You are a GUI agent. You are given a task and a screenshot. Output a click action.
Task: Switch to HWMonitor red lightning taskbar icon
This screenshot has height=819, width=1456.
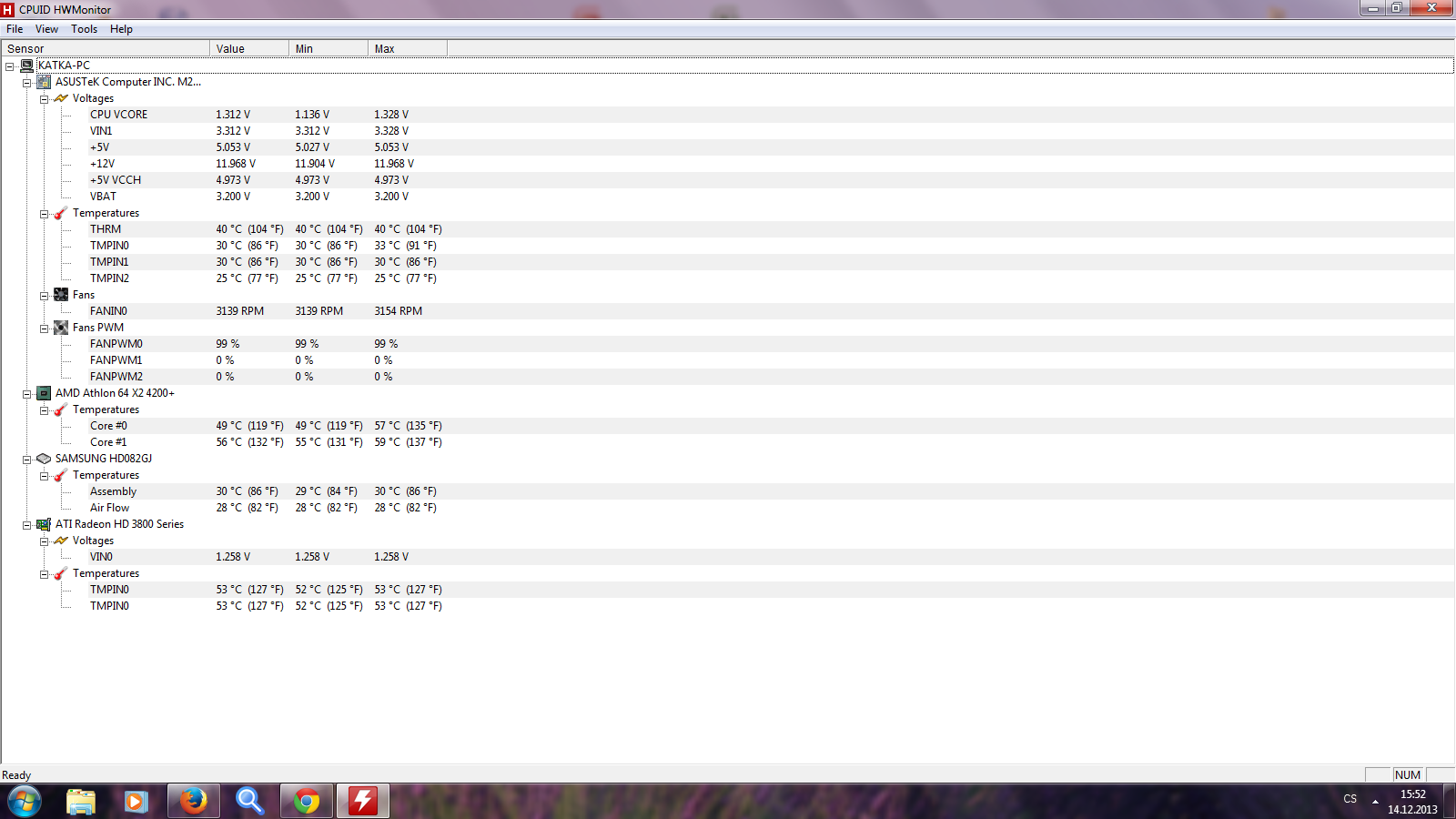[363, 801]
